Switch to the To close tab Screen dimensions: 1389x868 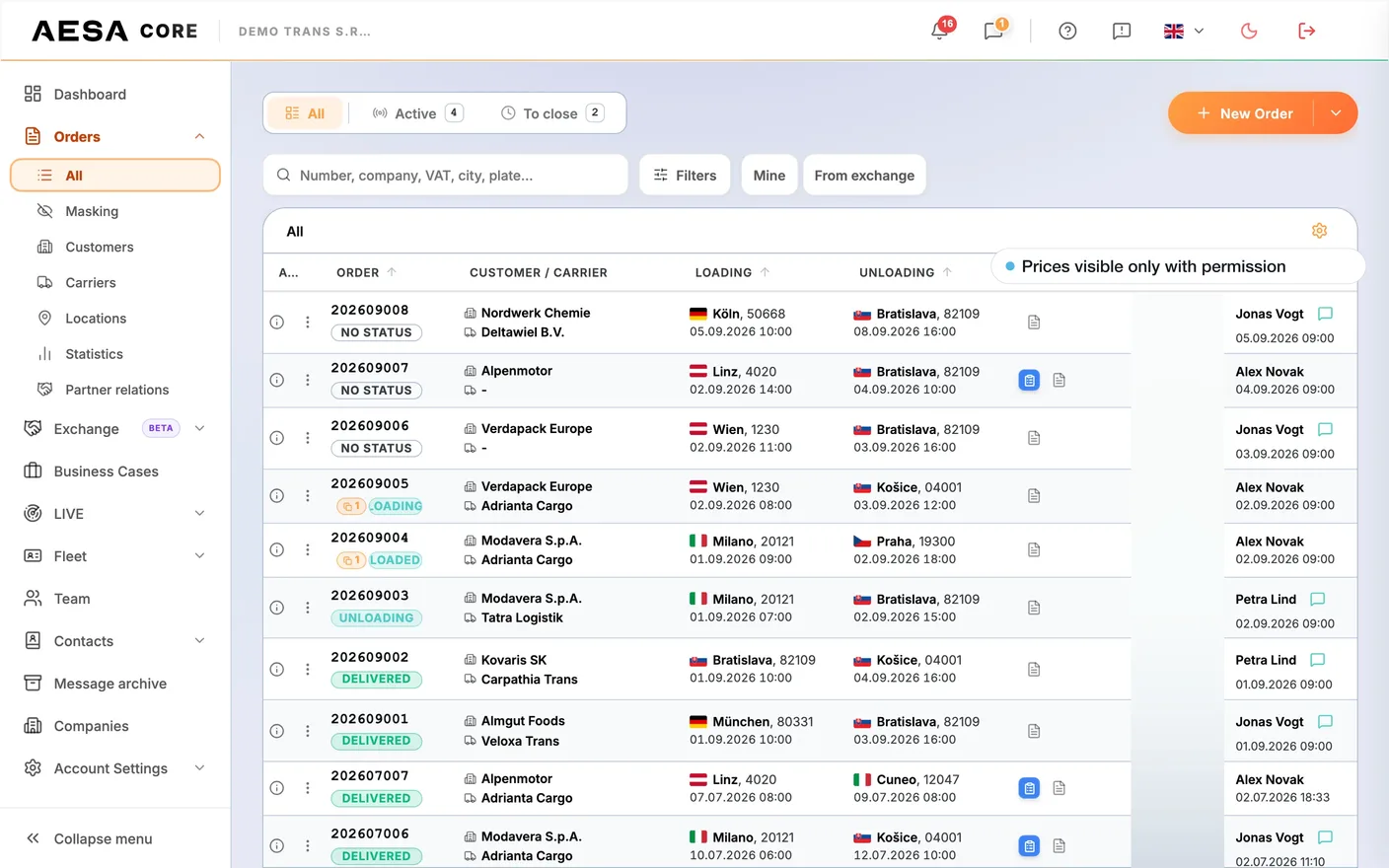tap(551, 113)
